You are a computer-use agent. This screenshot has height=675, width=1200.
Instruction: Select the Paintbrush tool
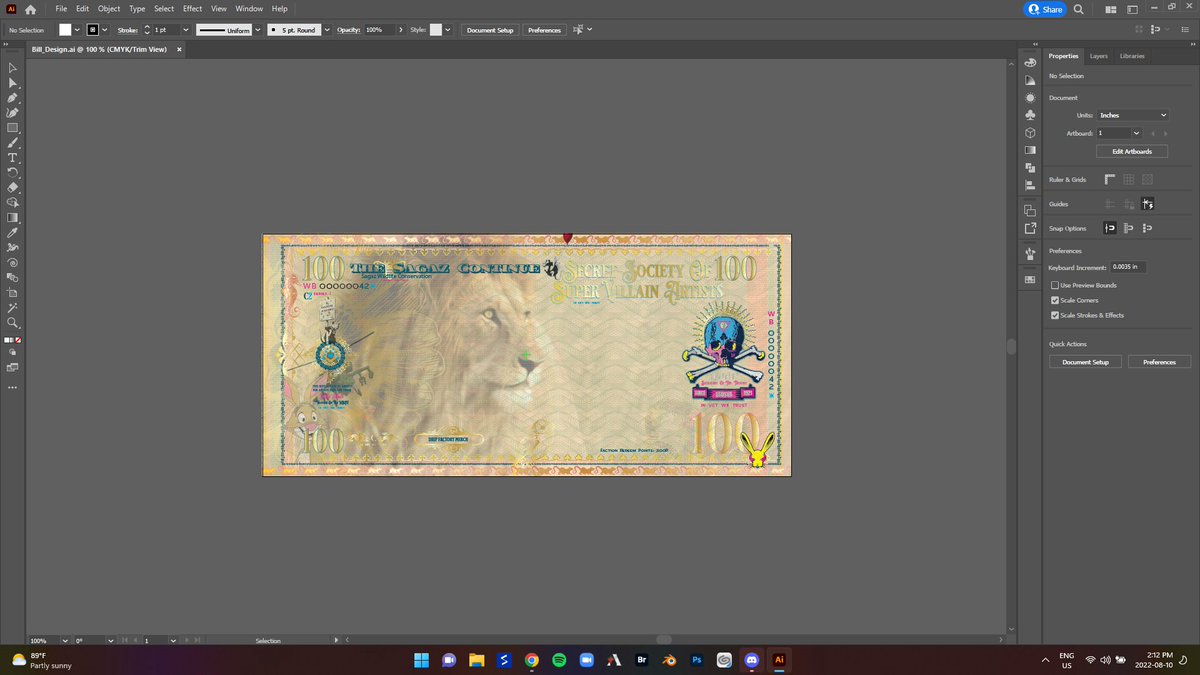pos(13,143)
